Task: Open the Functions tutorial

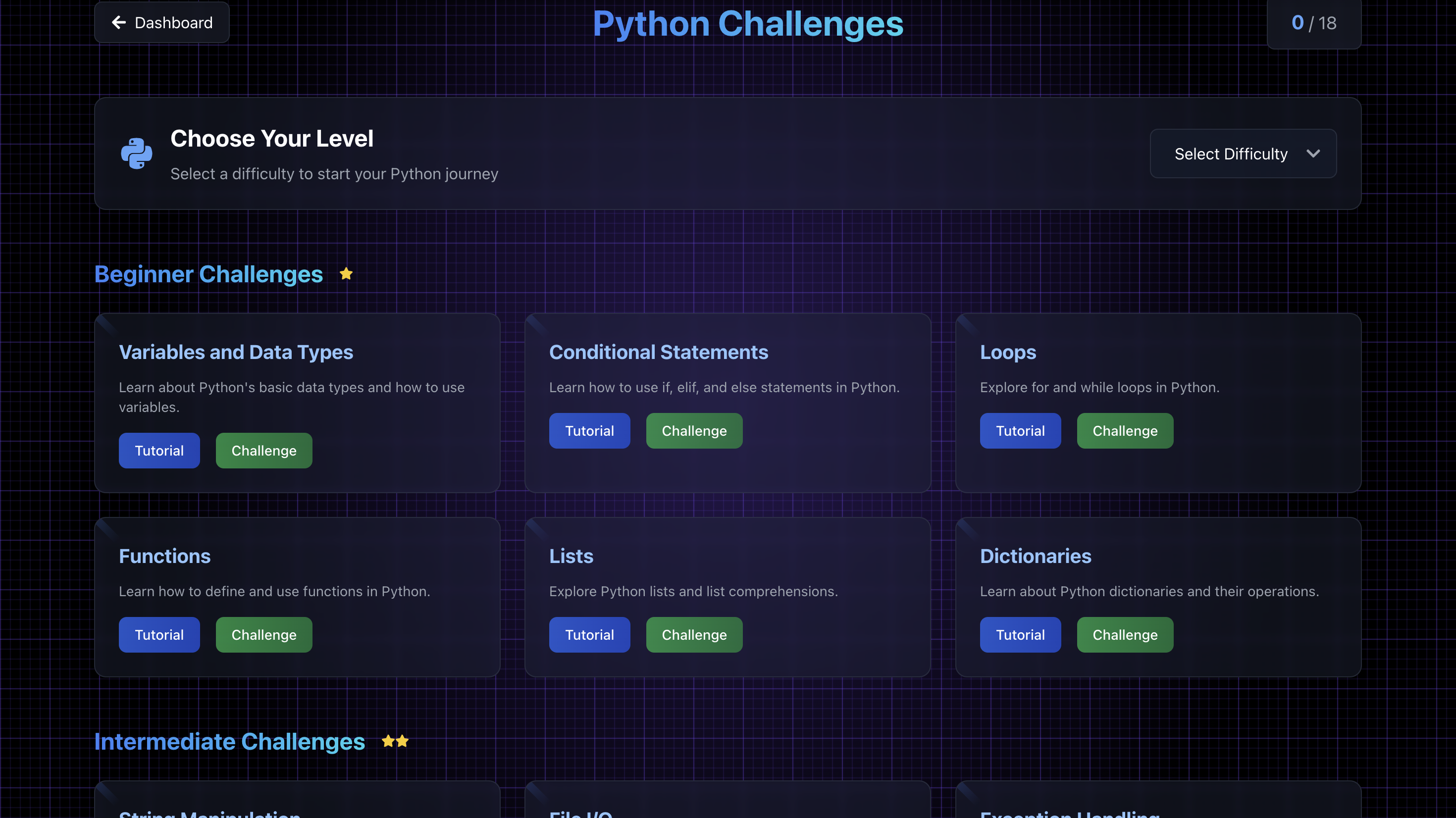Action: point(159,635)
